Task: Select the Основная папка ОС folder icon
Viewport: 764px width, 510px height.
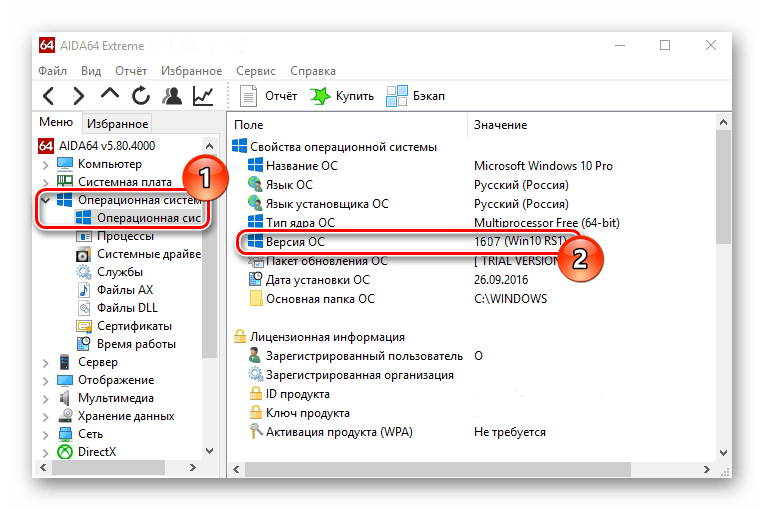Action: (x=256, y=298)
